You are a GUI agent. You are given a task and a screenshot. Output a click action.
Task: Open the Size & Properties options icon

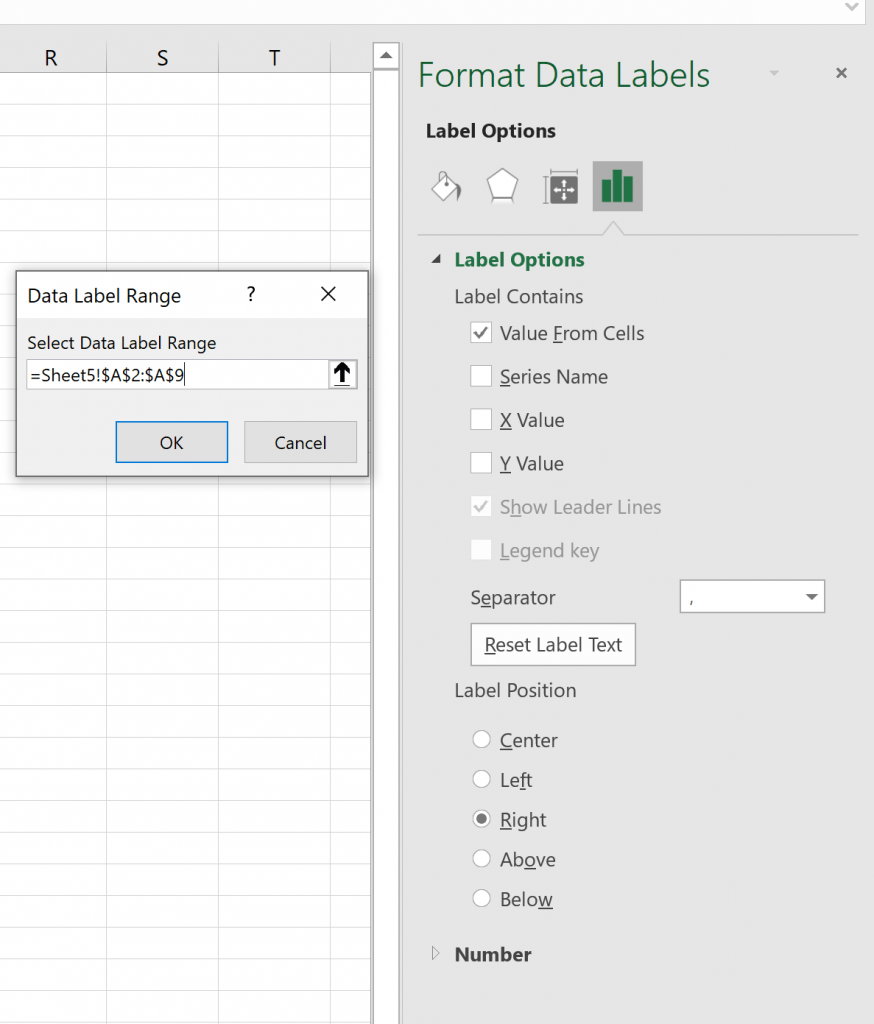coord(559,186)
